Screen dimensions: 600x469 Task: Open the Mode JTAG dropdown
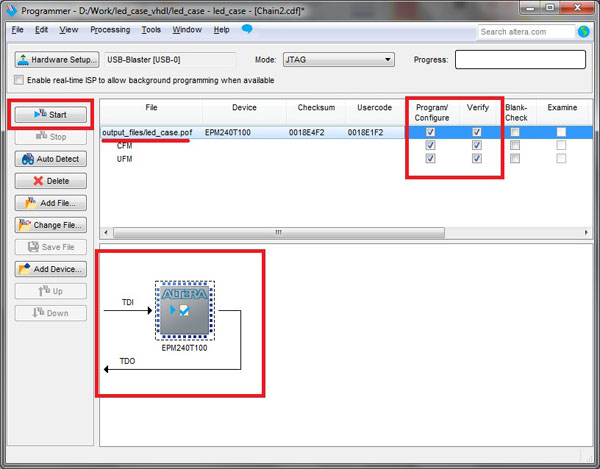click(339, 60)
